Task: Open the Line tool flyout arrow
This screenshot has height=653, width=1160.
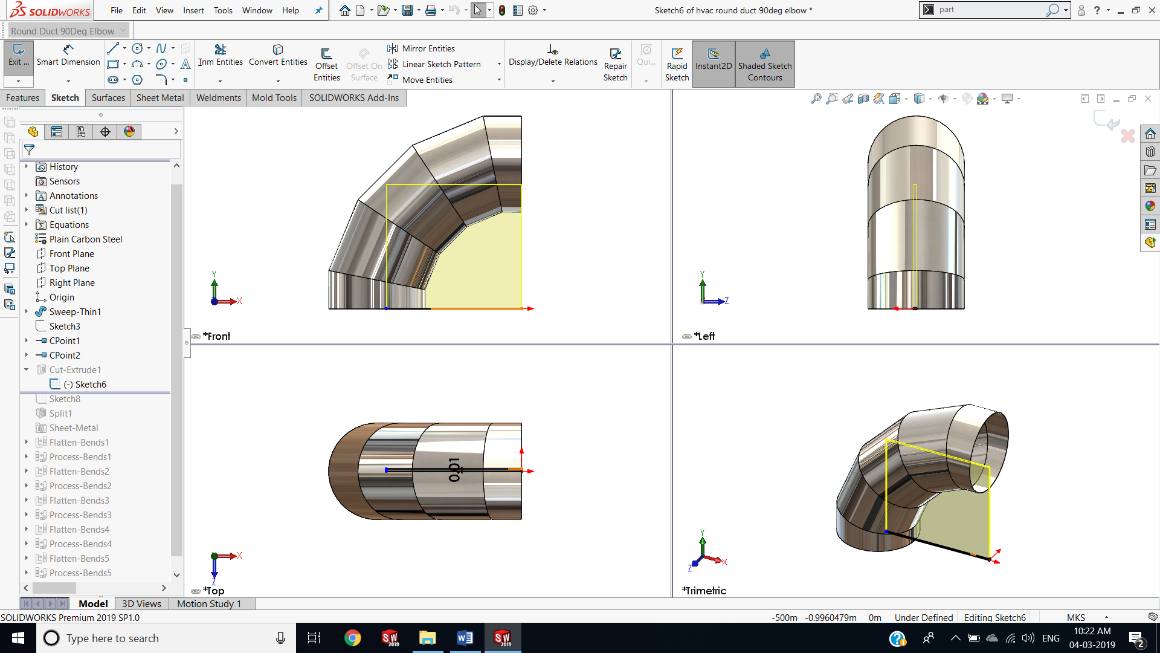Action: point(123,46)
